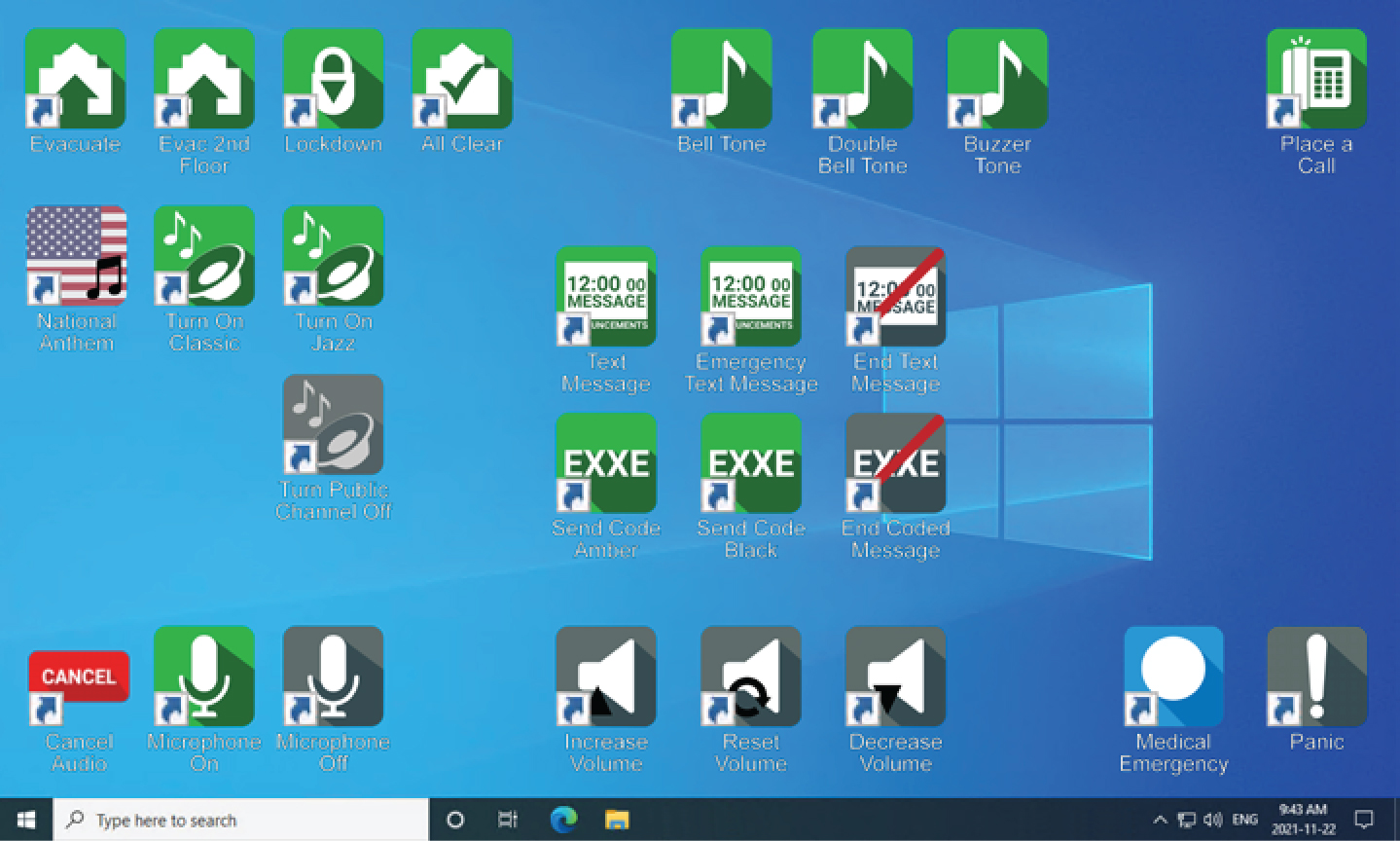
Task: Expand the system tray hidden icons chevron
Action: [x=1160, y=820]
